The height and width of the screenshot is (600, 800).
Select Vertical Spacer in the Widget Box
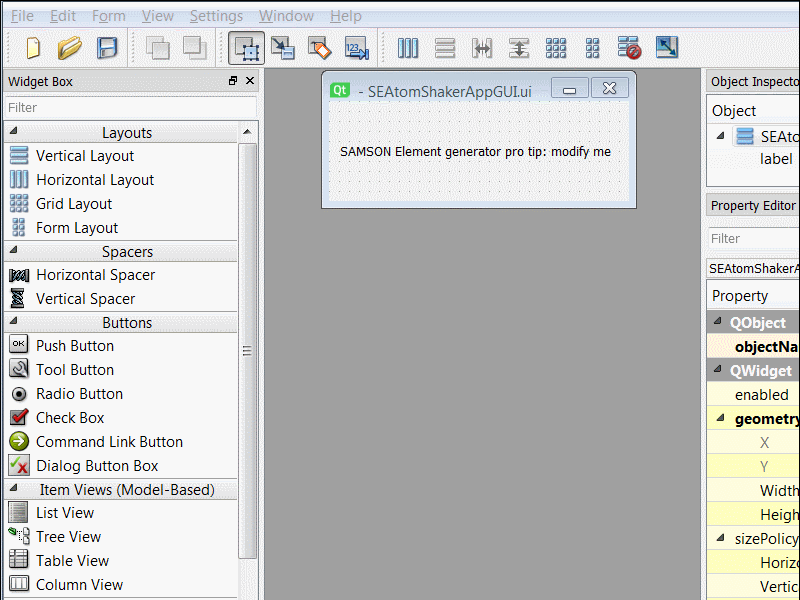[x=85, y=298]
